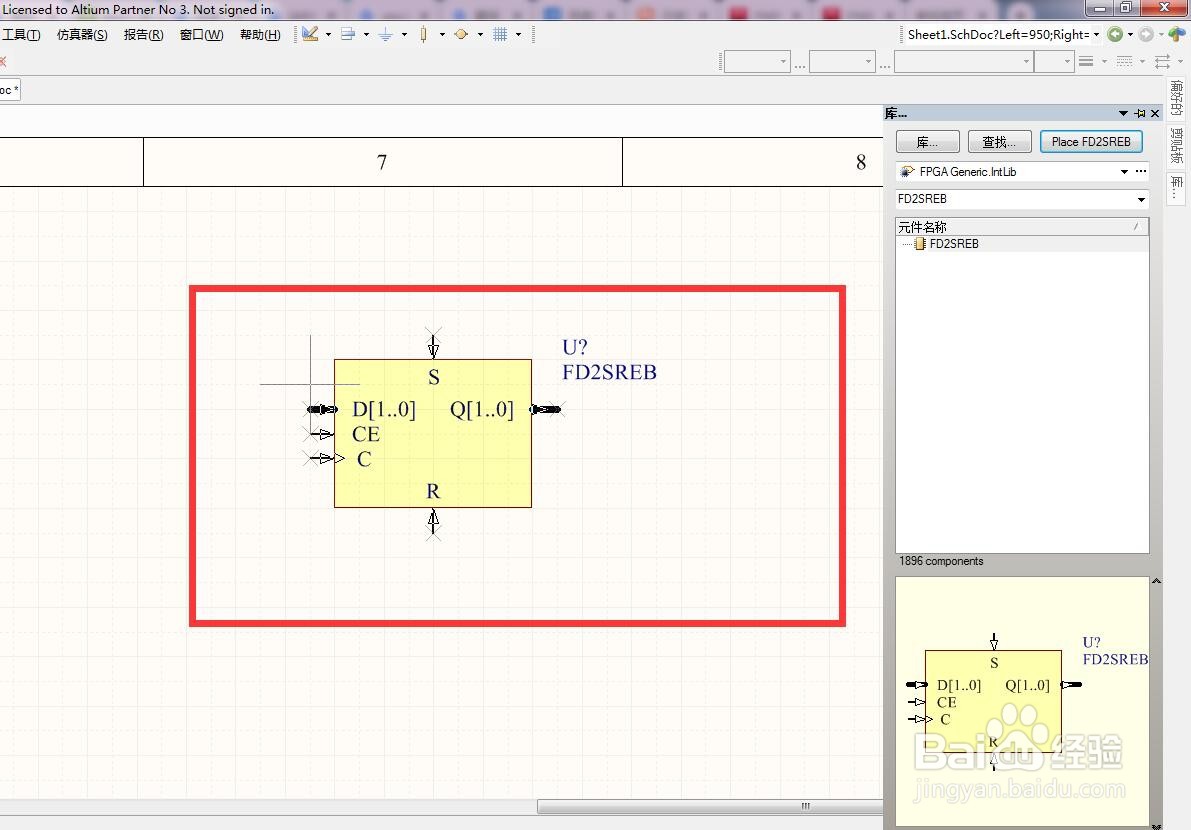
Task: Click the first empty formatting combo box
Action: click(x=757, y=62)
